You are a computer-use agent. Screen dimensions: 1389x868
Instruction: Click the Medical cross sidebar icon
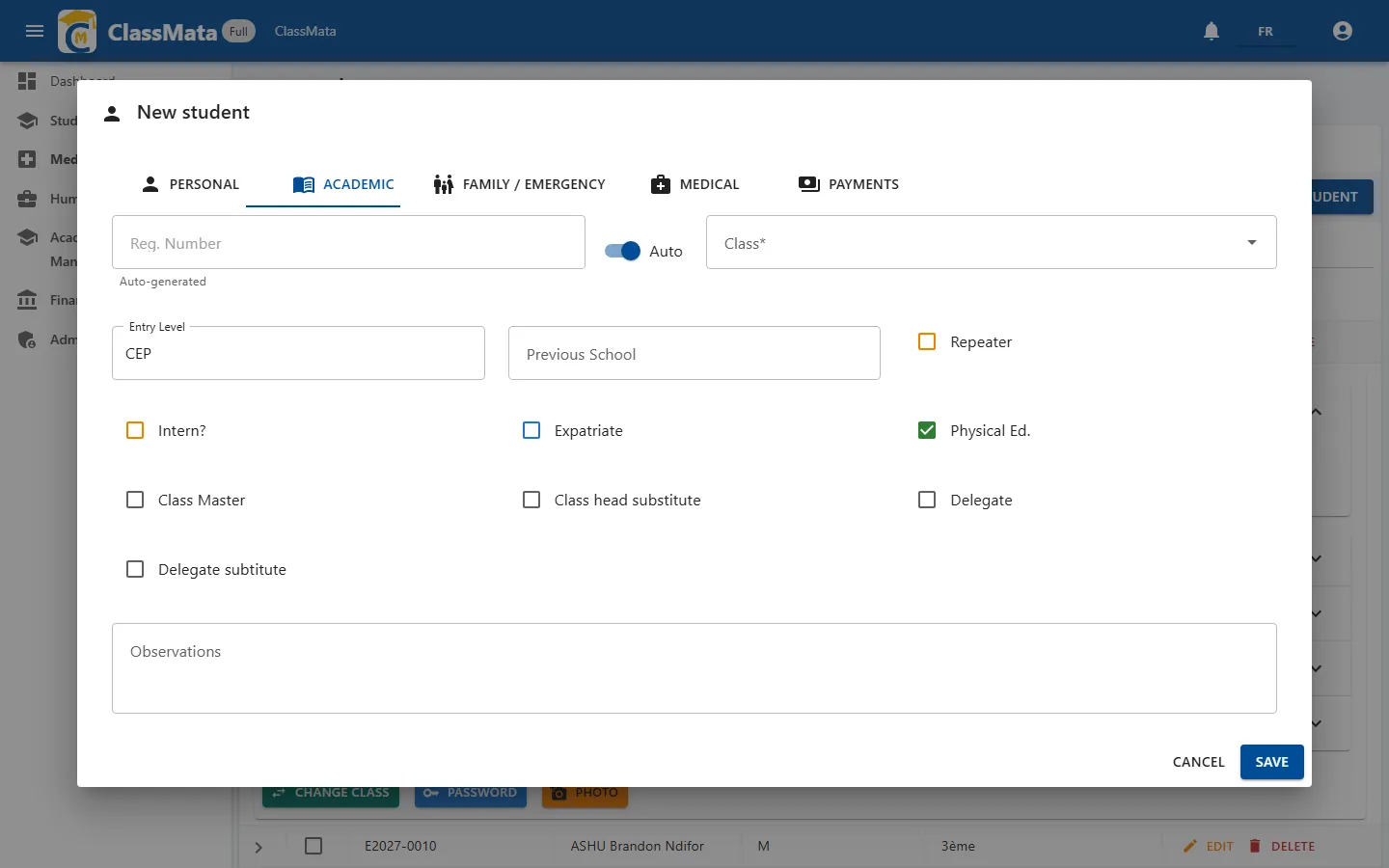pyautogui.click(x=27, y=159)
